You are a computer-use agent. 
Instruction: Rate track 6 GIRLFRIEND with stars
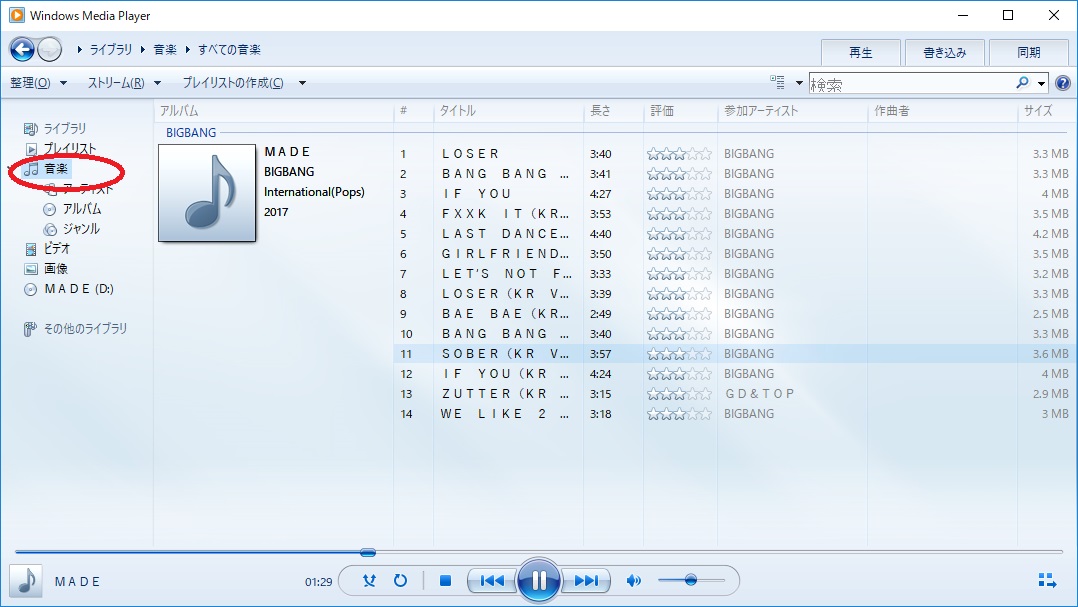[679, 254]
